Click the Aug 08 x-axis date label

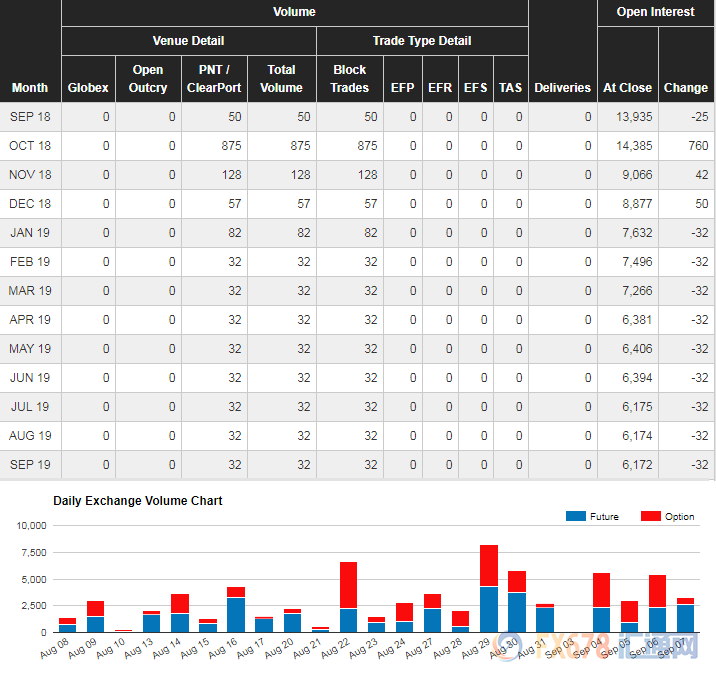[54, 649]
